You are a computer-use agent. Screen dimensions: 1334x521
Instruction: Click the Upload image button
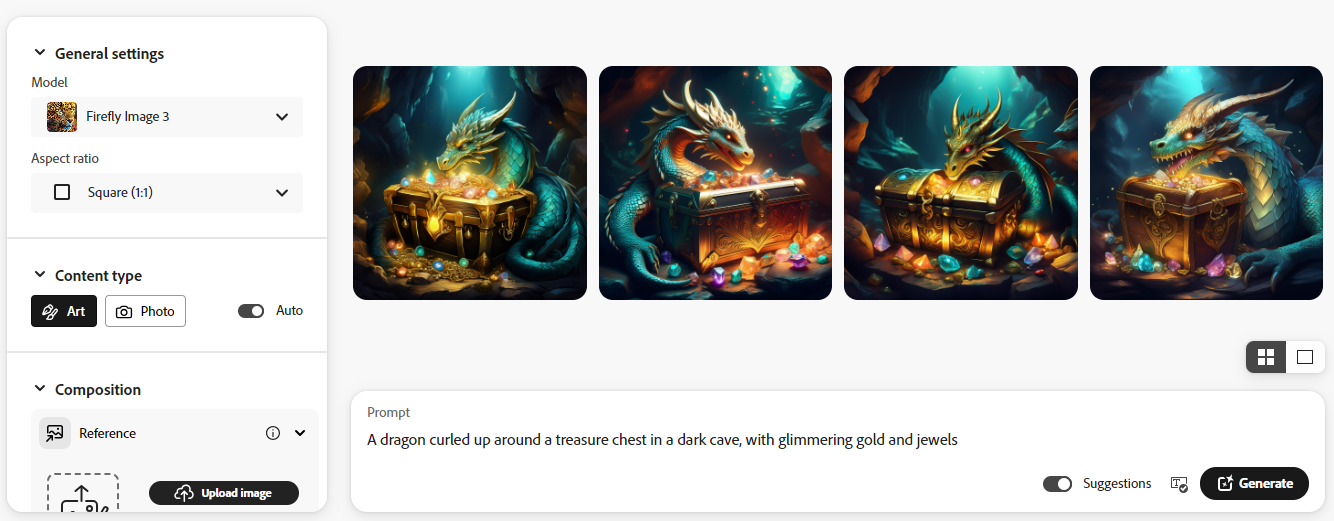tap(224, 493)
